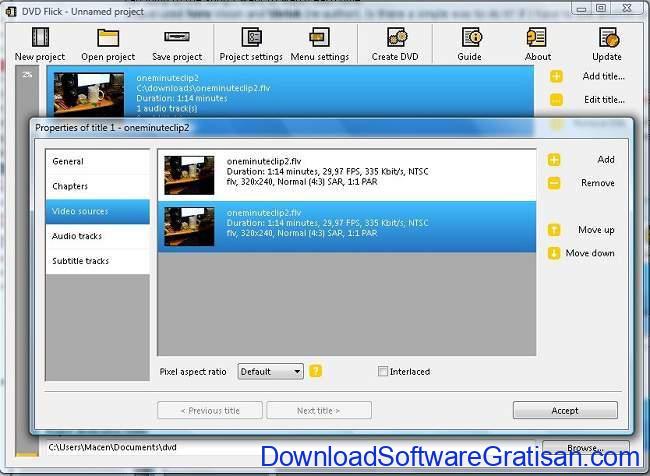Click the yellow plus icon beside Add title
This screenshot has height=476, width=650.
tap(556, 76)
